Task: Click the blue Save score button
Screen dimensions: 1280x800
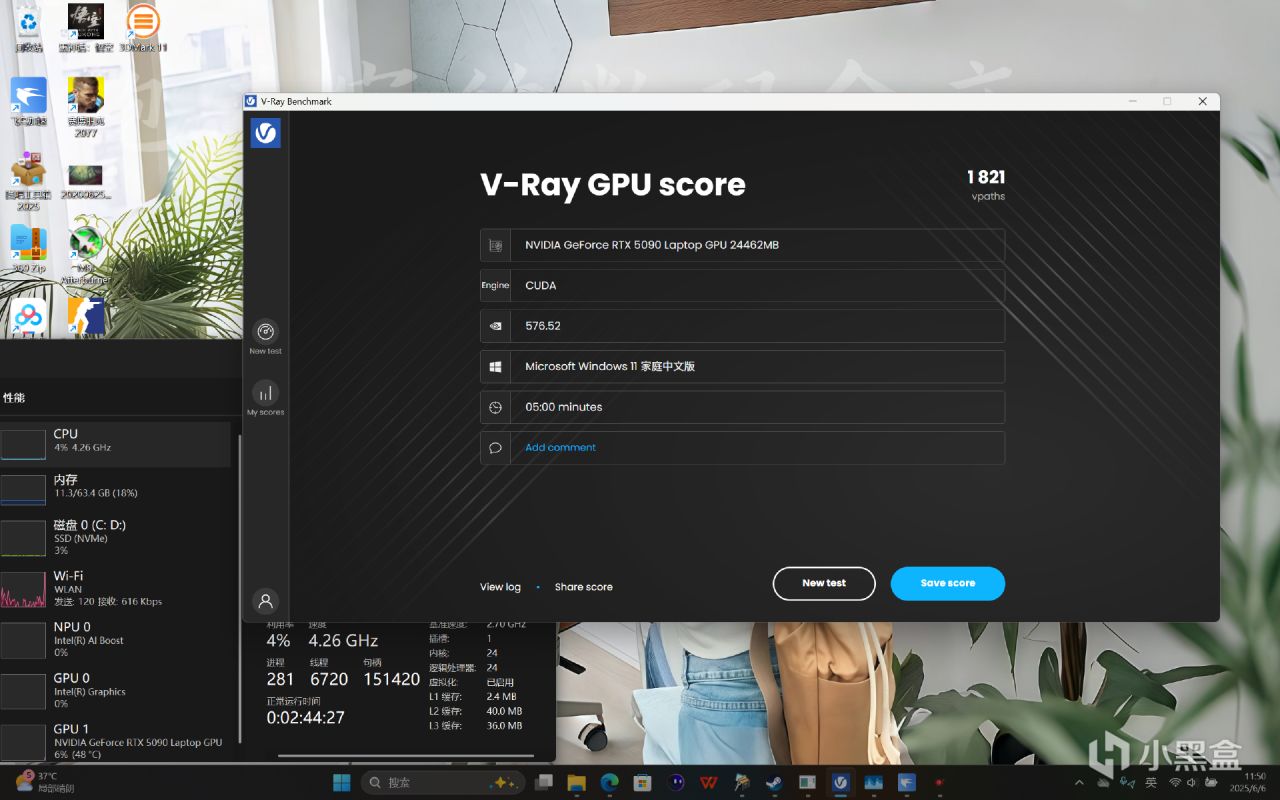Action: [948, 583]
